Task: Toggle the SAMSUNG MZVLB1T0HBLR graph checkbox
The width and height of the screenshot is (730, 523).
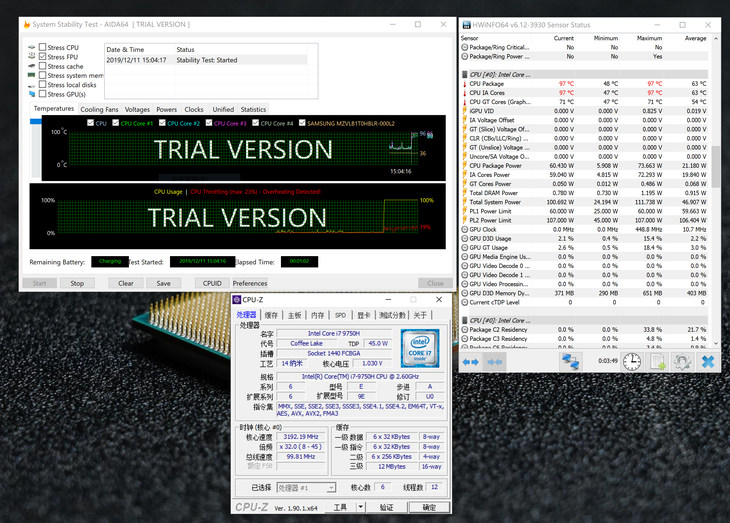Action: click(x=302, y=123)
